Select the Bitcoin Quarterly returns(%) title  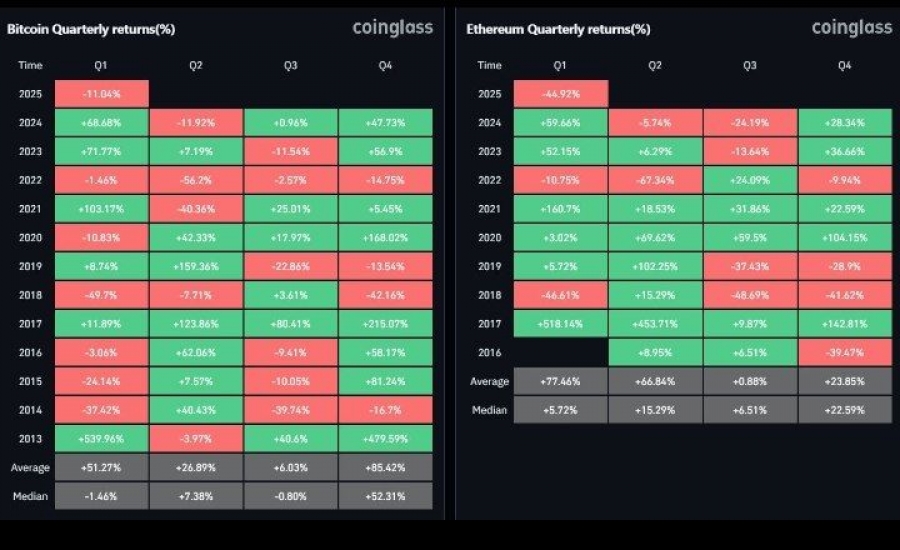pos(91,29)
